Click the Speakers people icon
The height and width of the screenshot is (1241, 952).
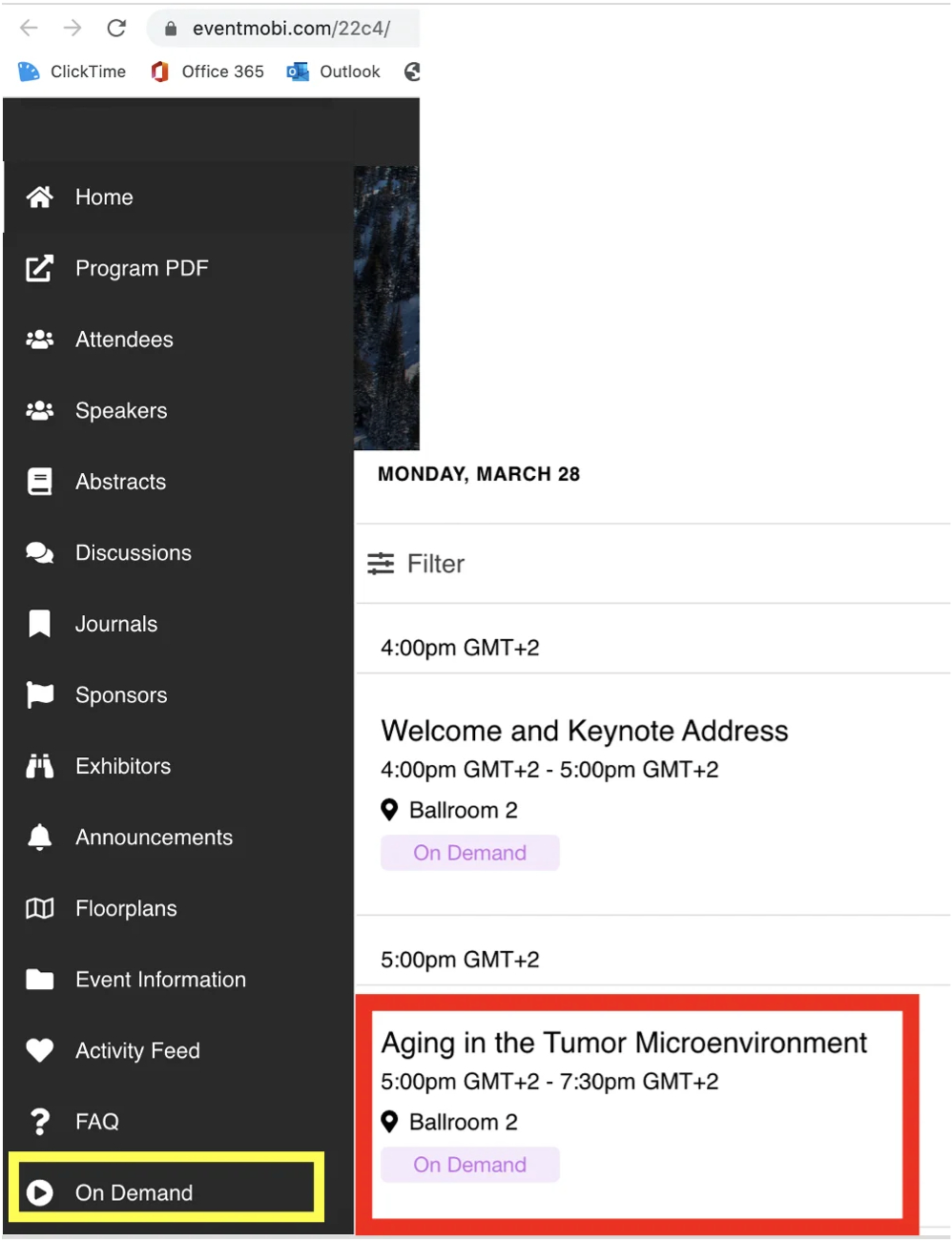click(39, 411)
